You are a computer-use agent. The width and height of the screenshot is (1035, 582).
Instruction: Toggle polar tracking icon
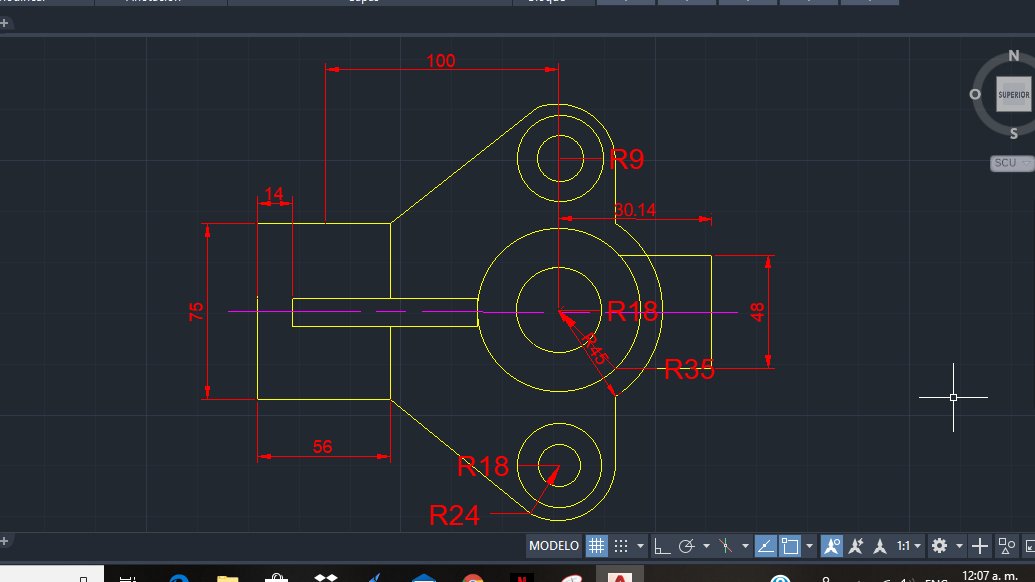[686, 546]
